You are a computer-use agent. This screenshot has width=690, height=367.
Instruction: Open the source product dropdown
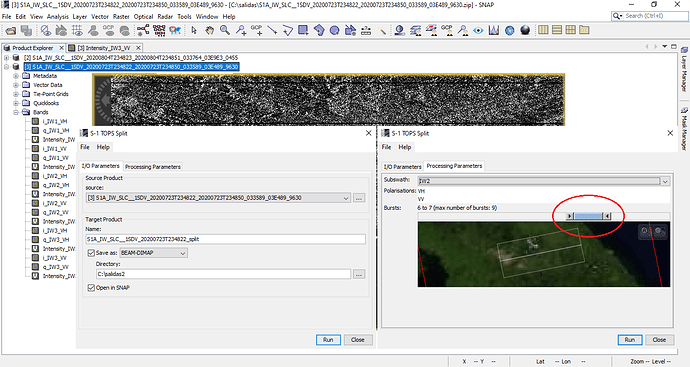346,198
